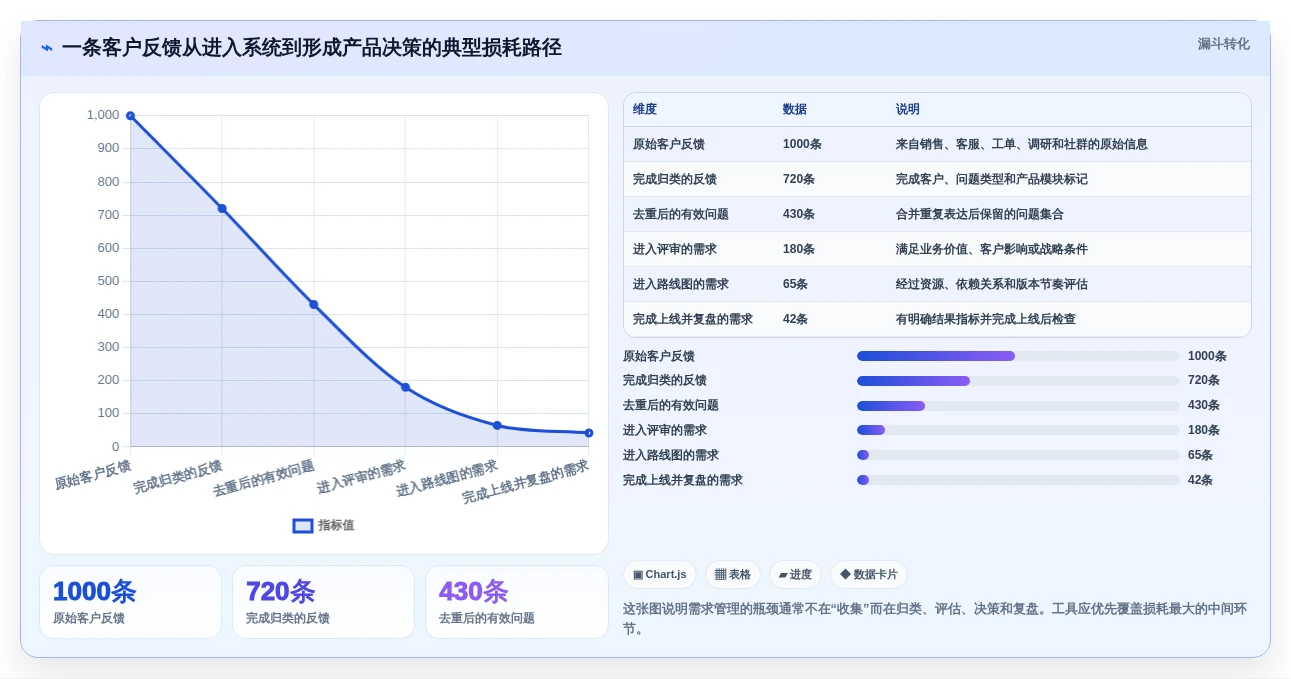1291x679 pixels.
Task: Open the 430条 去重后的有效问题 data card
Action: pos(517,602)
